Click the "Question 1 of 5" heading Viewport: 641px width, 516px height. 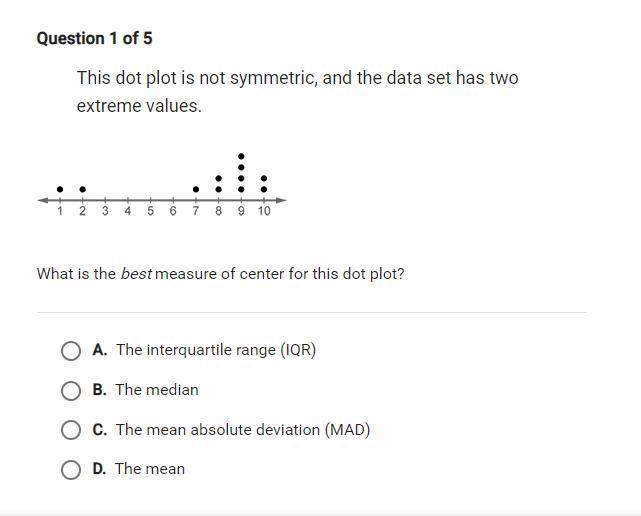pyautogui.click(x=94, y=38)
